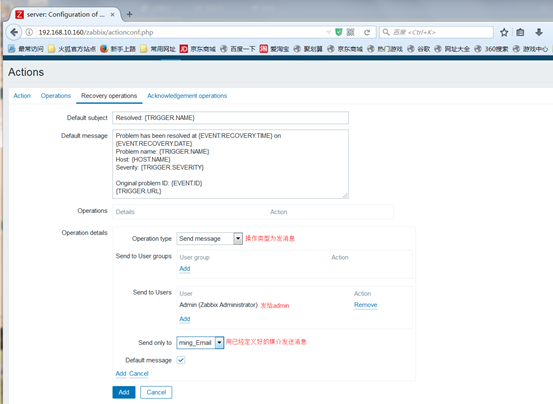Image resolution: width=553 pixels, height=404 pixels.
Task: Open the Operation type Send message dropdown
Action: (x=209, y=239)
